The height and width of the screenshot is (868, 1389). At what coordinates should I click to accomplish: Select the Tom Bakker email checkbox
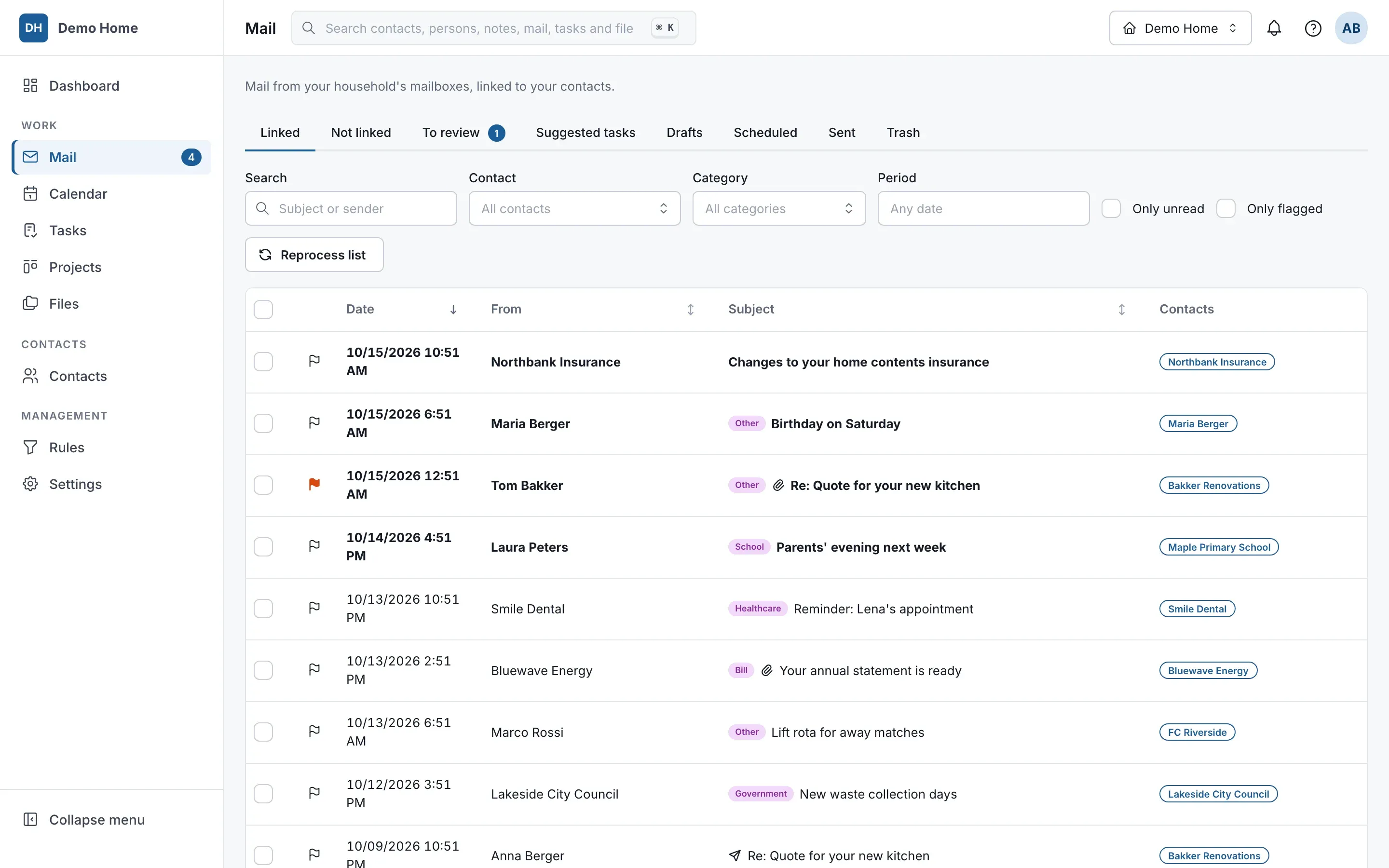(263, 485)
